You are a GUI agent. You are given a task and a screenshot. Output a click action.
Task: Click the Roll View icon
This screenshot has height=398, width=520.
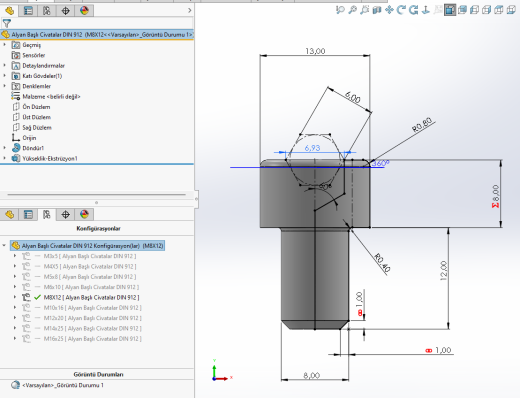(414, 10)
